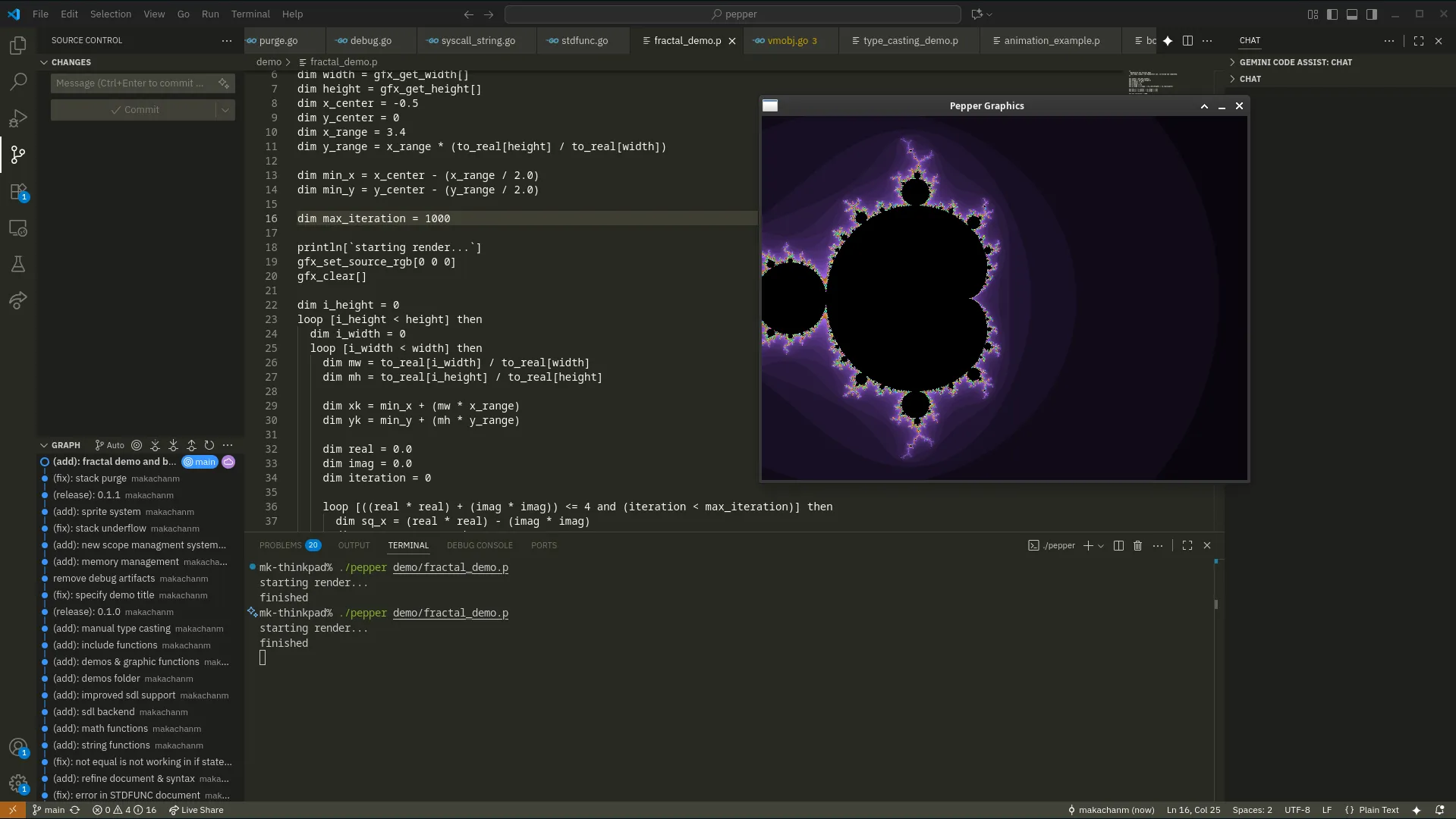
Task: Open Run and Debug view
Action: (x=18, y=118)
